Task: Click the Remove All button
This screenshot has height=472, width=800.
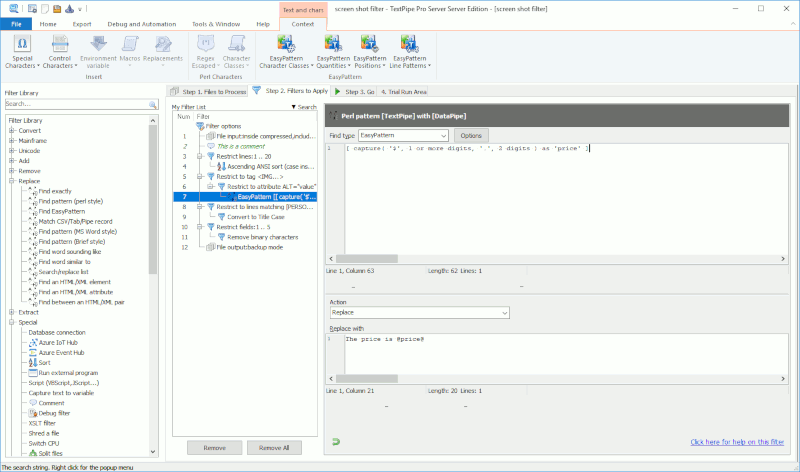Action: click(x=274, y=448)
